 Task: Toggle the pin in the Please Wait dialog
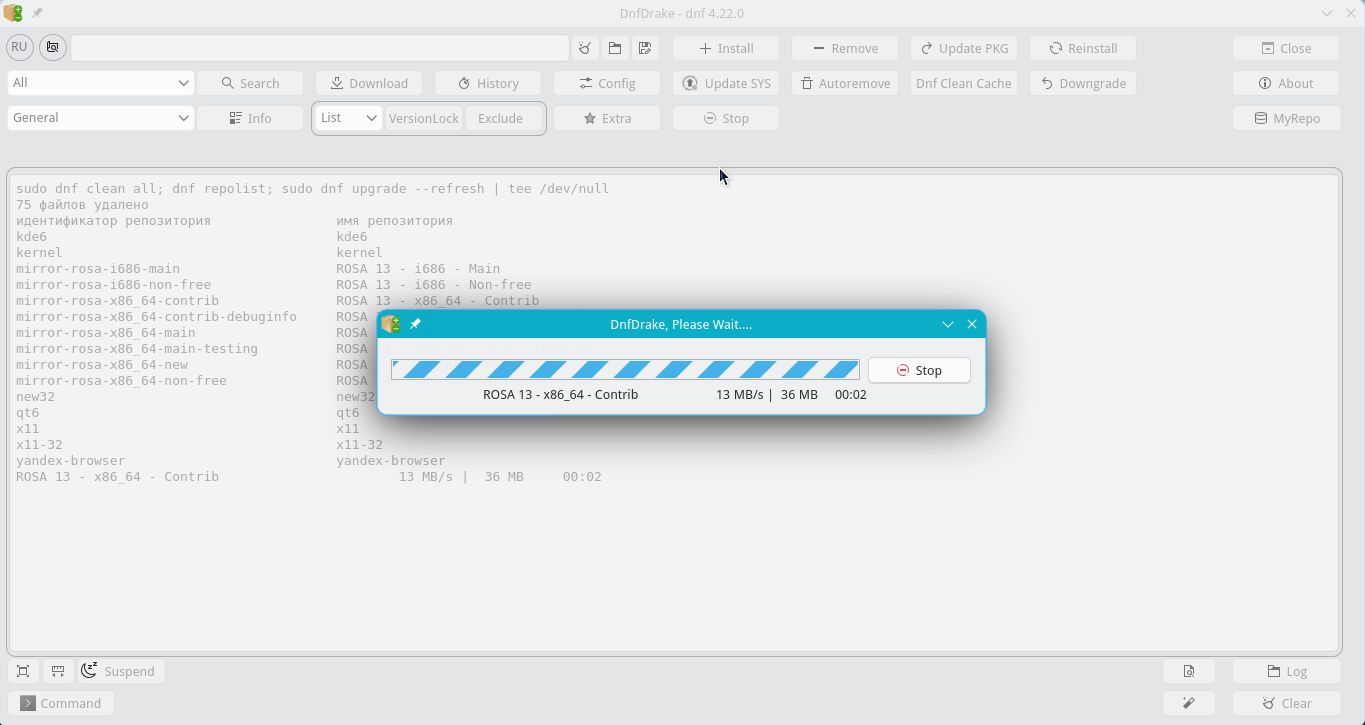pyautogui.click(x=415, y=324)
